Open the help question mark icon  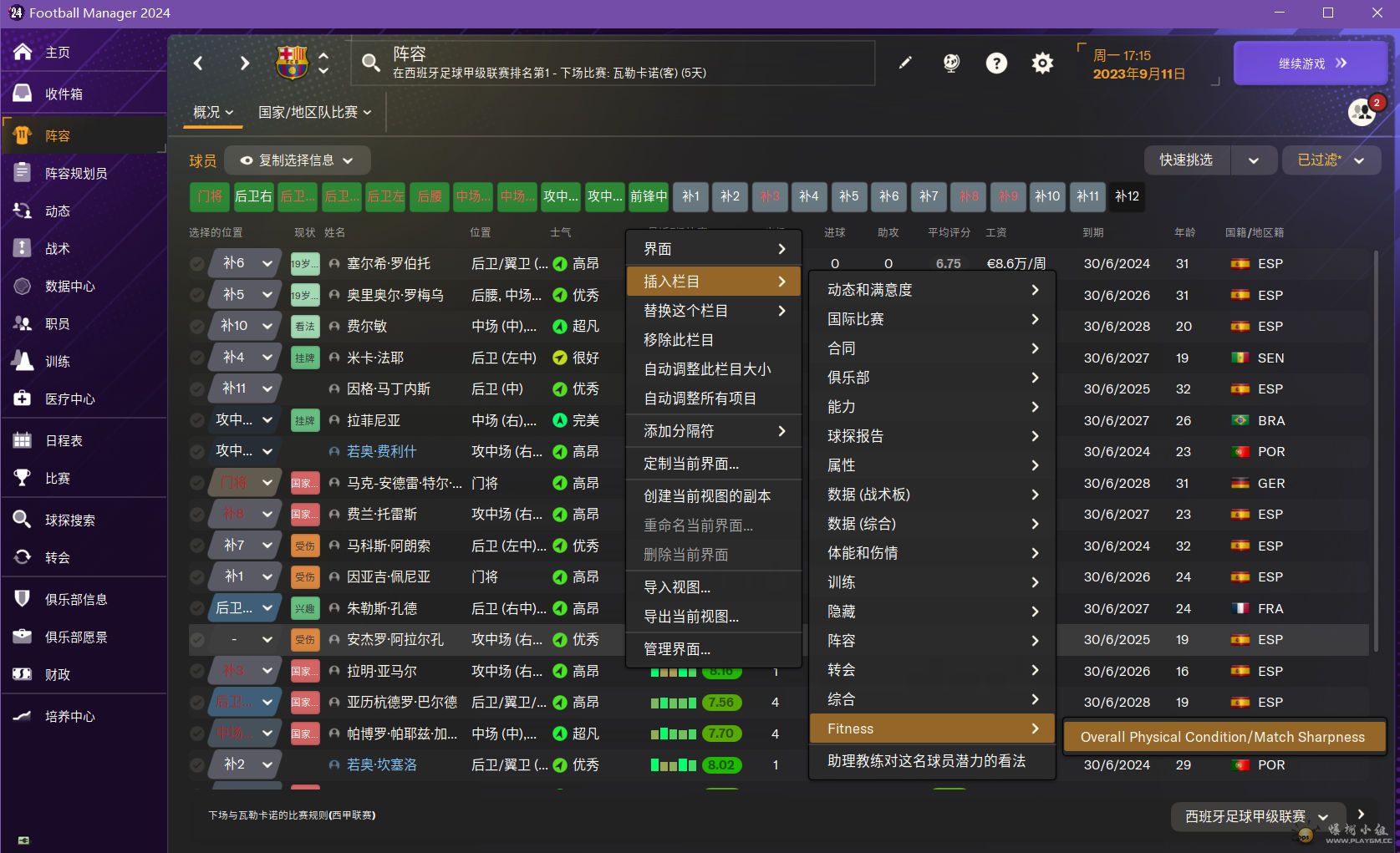[996, 63]
